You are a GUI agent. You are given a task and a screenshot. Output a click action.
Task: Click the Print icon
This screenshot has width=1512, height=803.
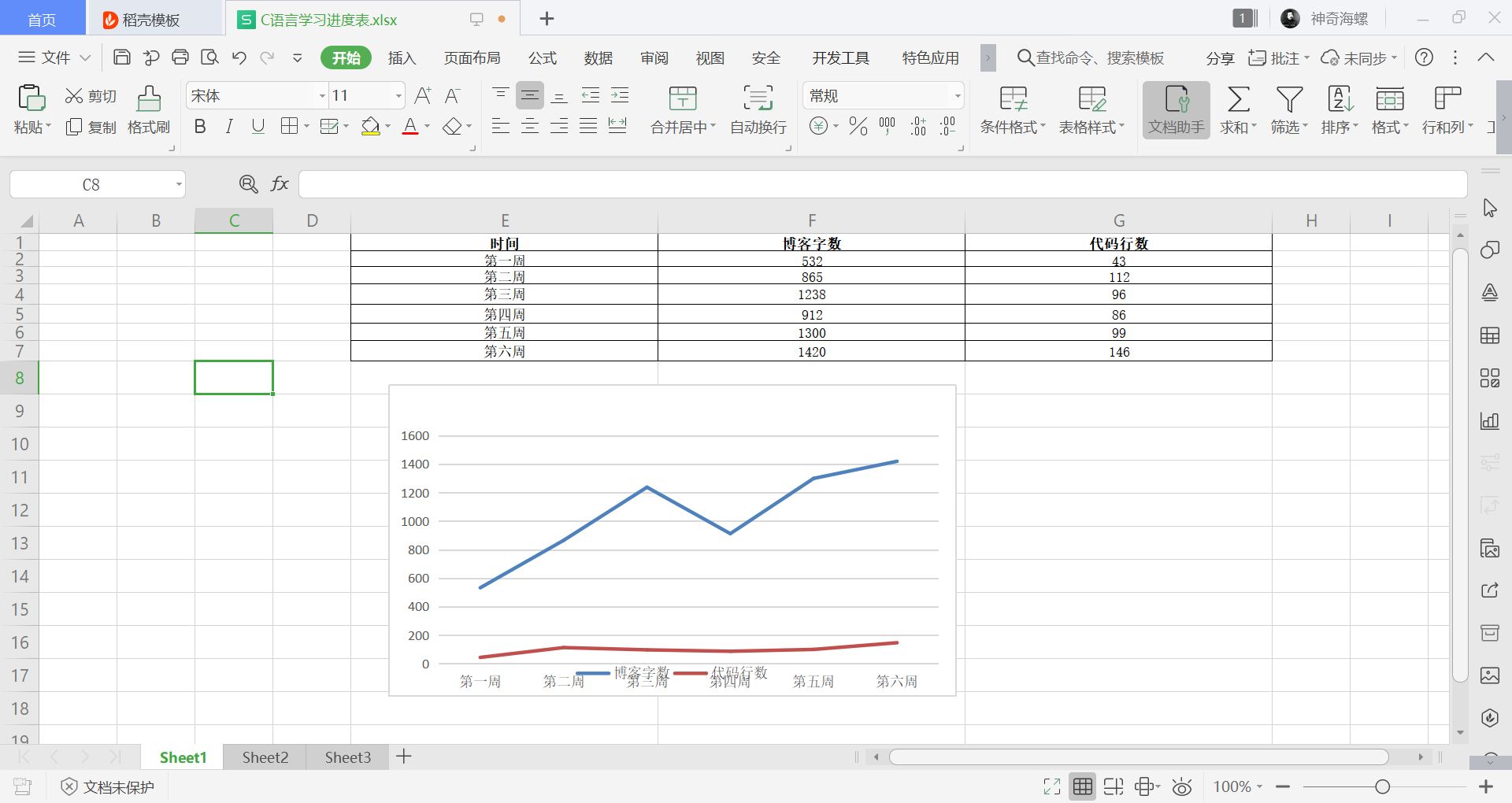tap(180, 57)
